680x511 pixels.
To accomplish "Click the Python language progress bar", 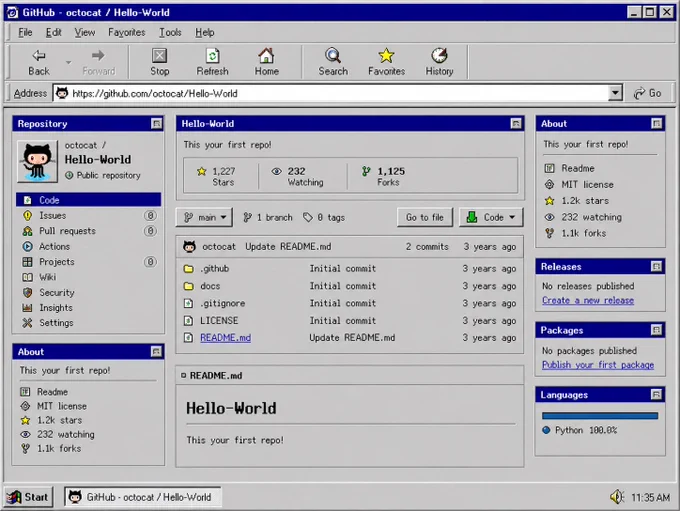I will pos(600,416).
